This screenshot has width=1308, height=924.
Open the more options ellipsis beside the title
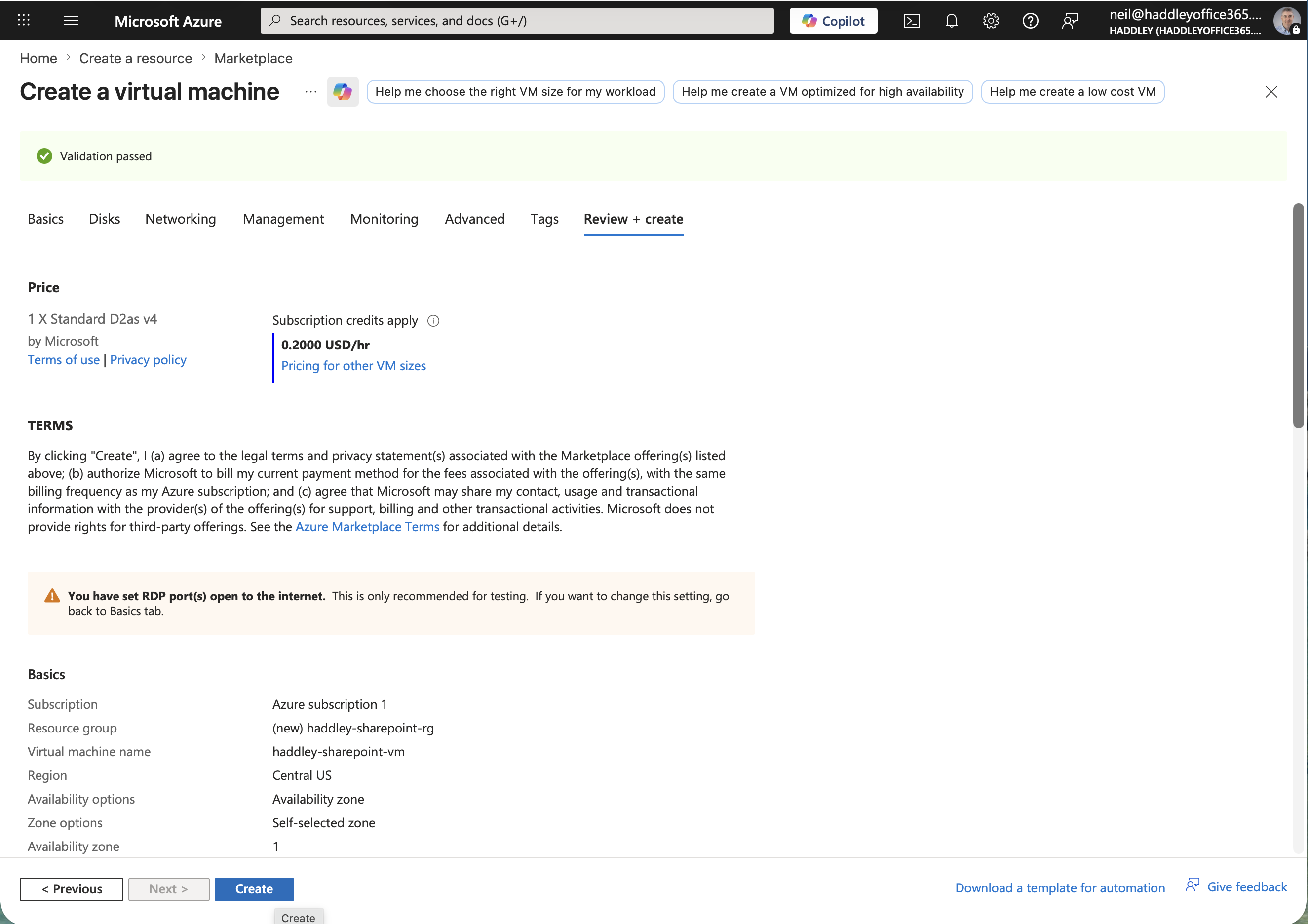coord(310,92)
